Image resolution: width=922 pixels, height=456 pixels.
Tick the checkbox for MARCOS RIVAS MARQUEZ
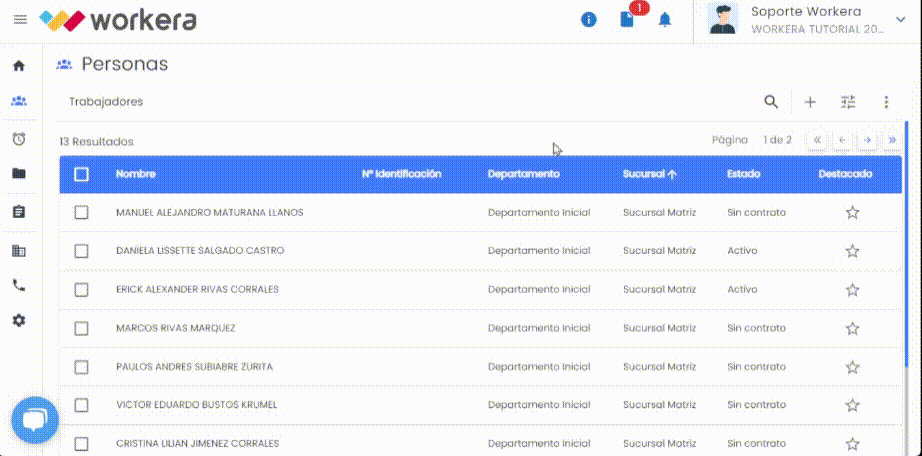click(x=82, y=328)
